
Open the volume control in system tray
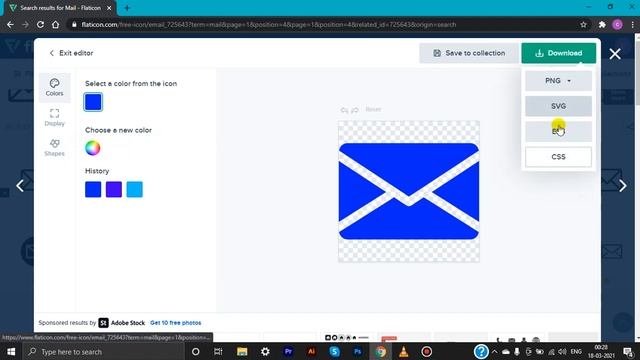[x=562, y=351]
